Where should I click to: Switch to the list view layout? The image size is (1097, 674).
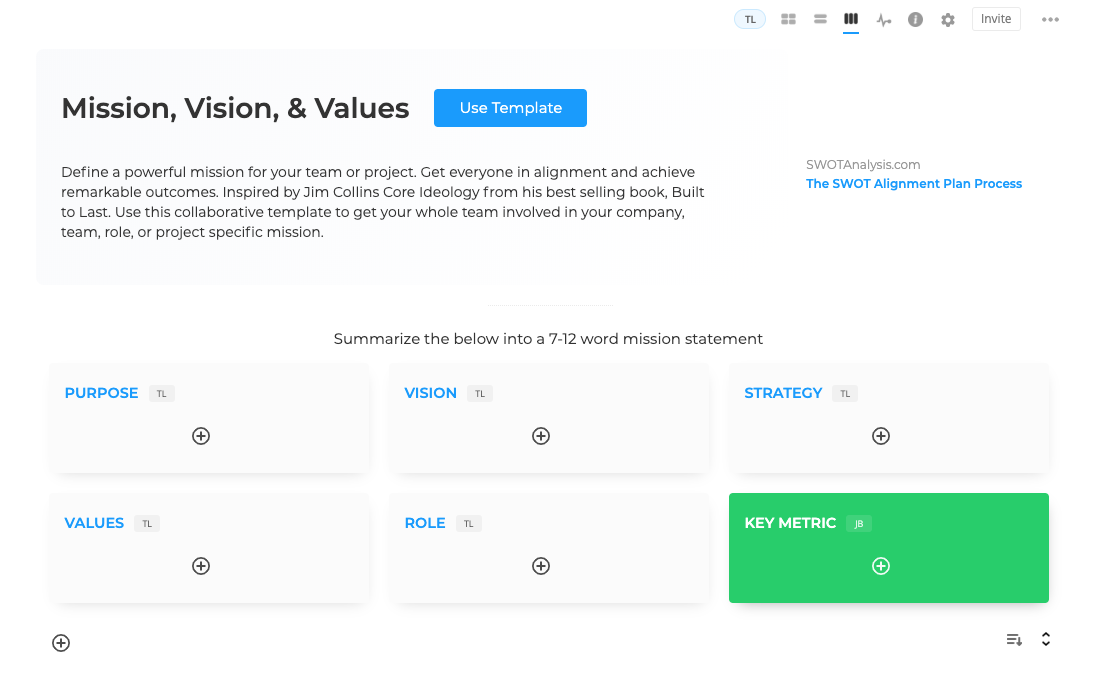[x=820, y=19]
